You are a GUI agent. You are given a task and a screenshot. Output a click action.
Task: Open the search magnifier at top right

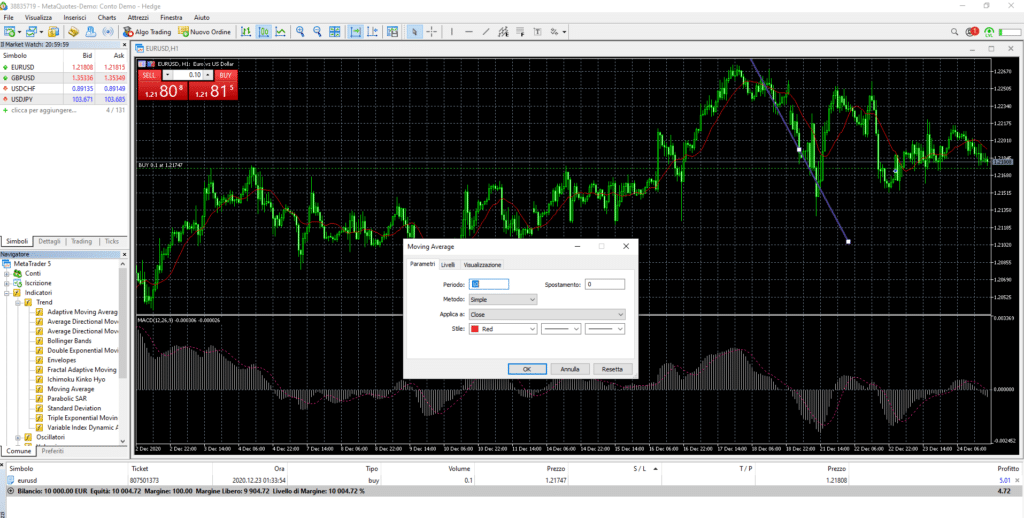point(956,31)
